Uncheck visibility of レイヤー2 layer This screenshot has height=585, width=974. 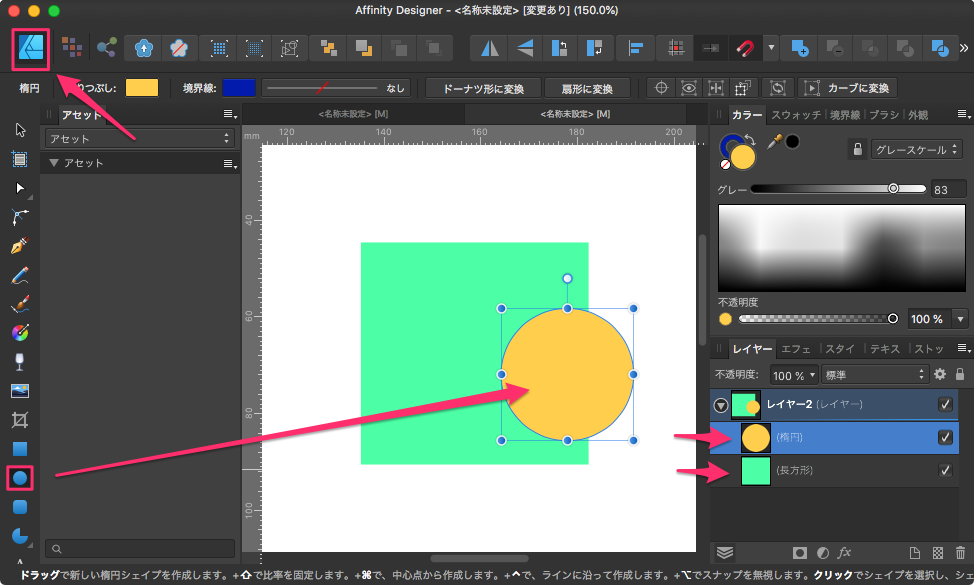[x=945, y=405]
